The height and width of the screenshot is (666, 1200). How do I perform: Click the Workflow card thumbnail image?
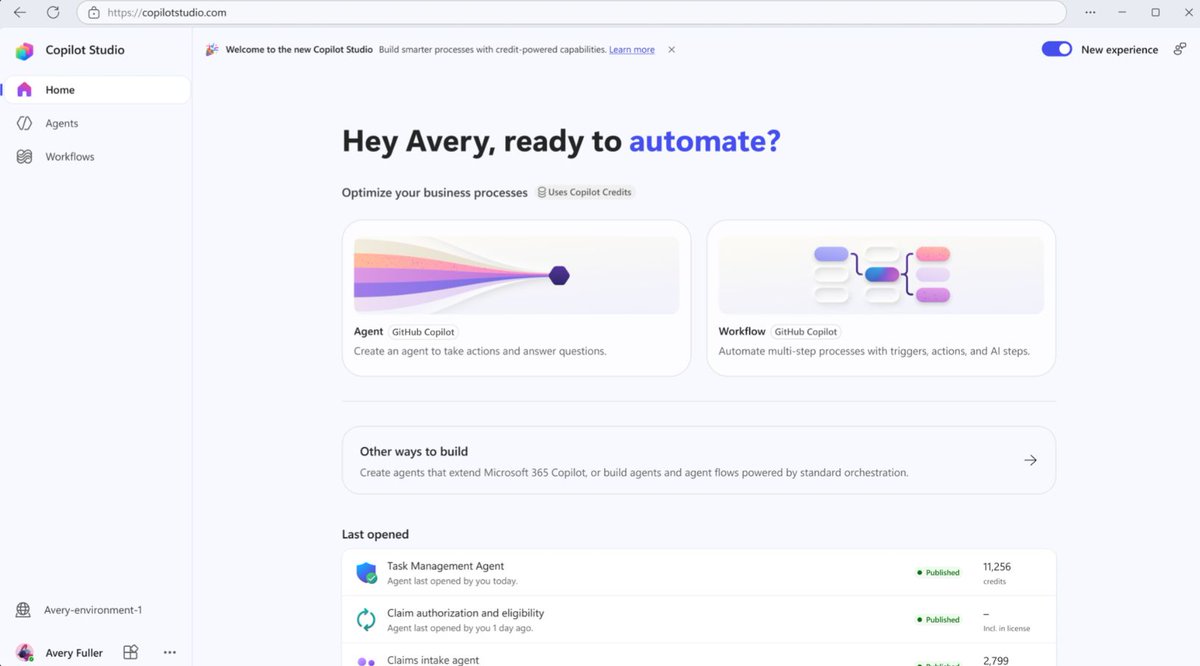881,275
